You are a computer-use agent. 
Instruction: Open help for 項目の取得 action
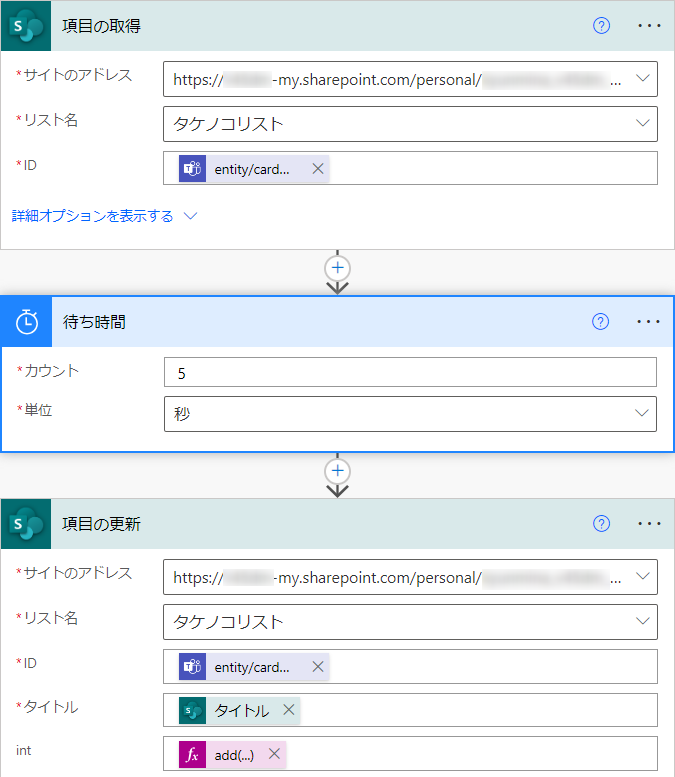tap(601, 26)
